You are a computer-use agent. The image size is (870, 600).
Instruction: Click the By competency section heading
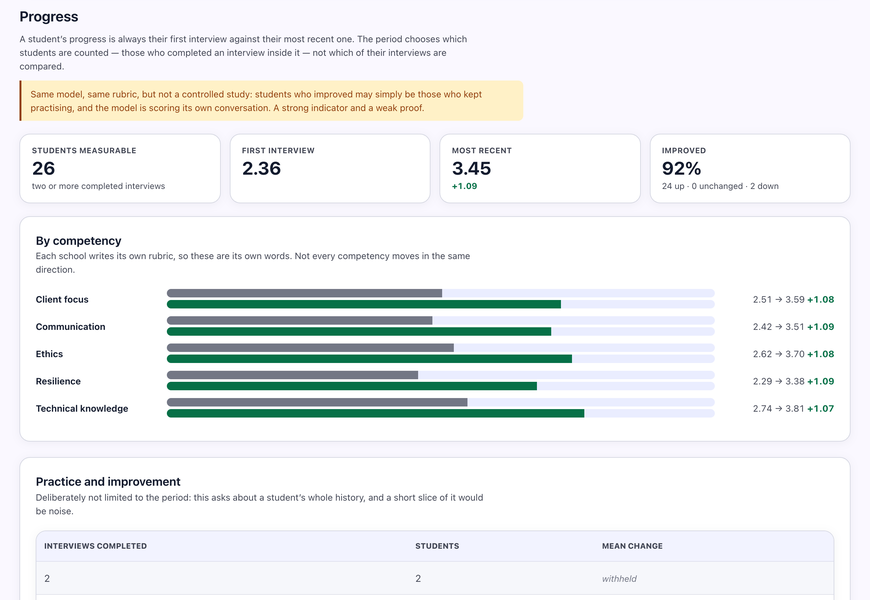(x=78, y=241)
